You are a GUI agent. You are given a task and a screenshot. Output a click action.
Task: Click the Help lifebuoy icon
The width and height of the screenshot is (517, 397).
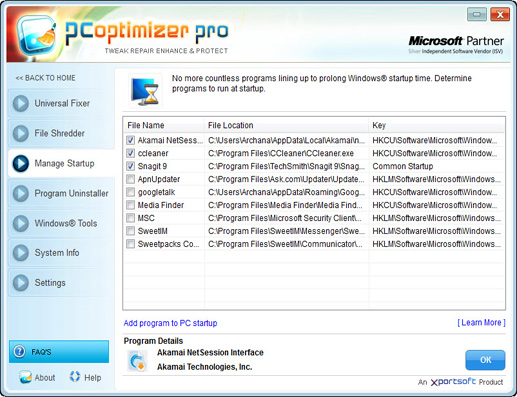tap(75, 377)
